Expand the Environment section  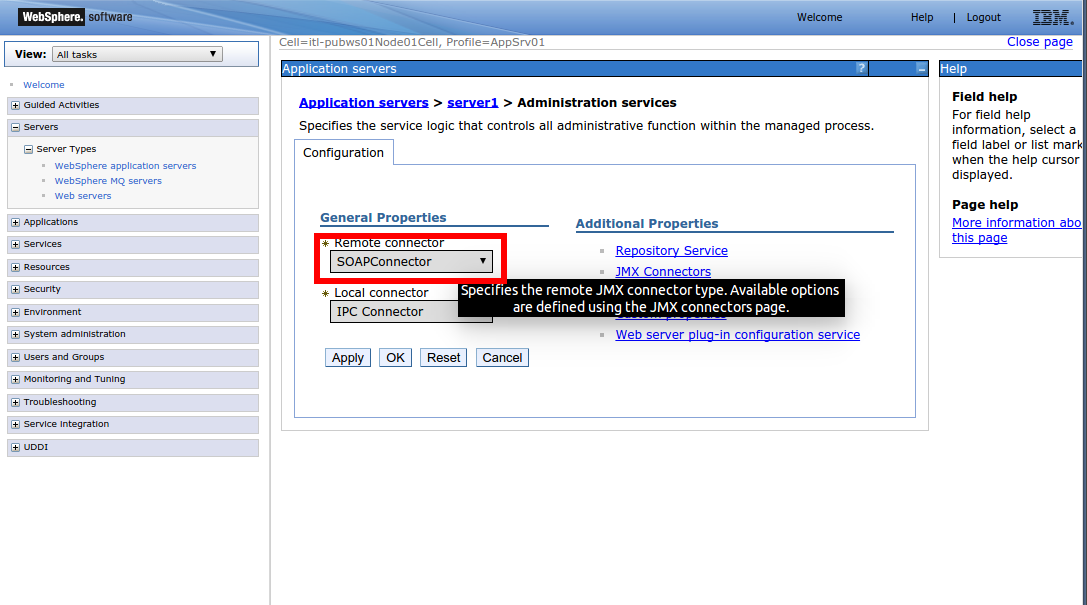[15, 313]
